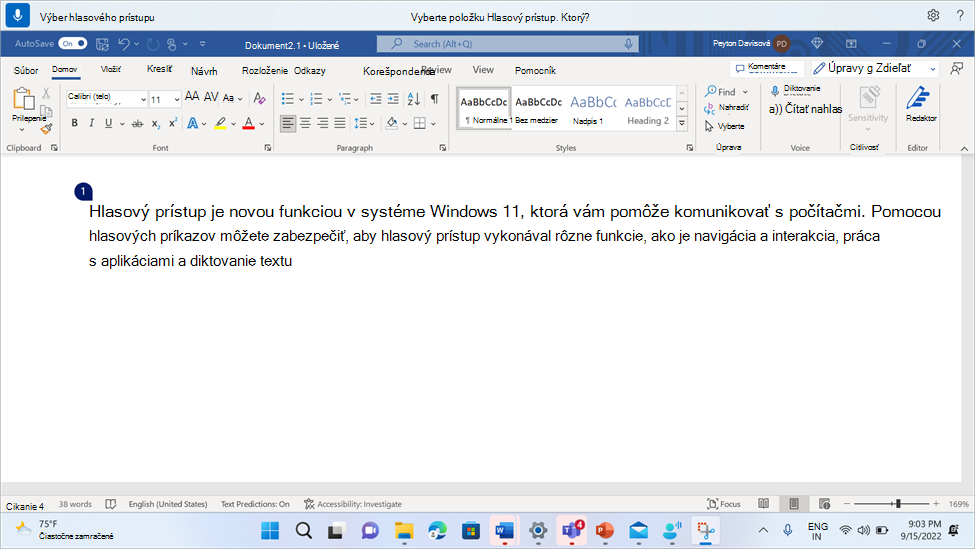Switch to the Vložiť tab
The width and height of the screenshot is (975, 549).
pyautogui.click(x=111, y=70)
